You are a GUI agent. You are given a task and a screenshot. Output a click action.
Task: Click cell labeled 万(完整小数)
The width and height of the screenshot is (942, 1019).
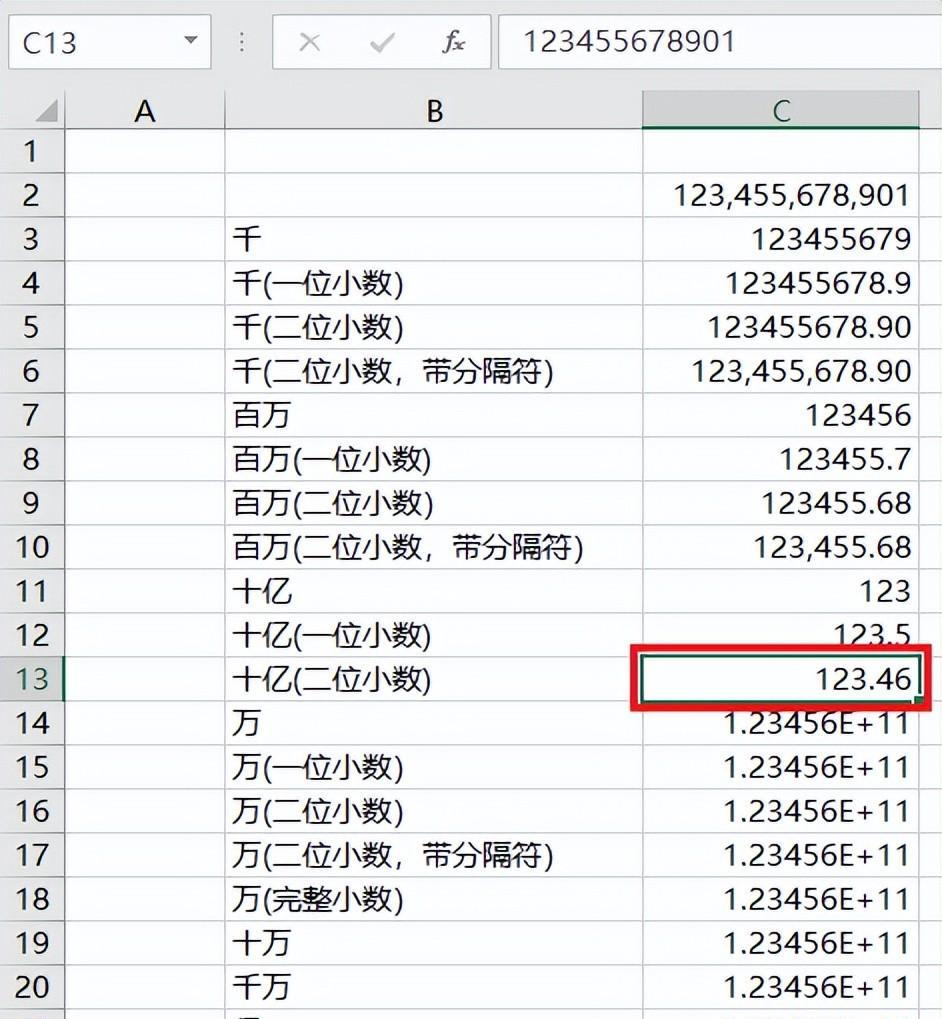(434, 899)
